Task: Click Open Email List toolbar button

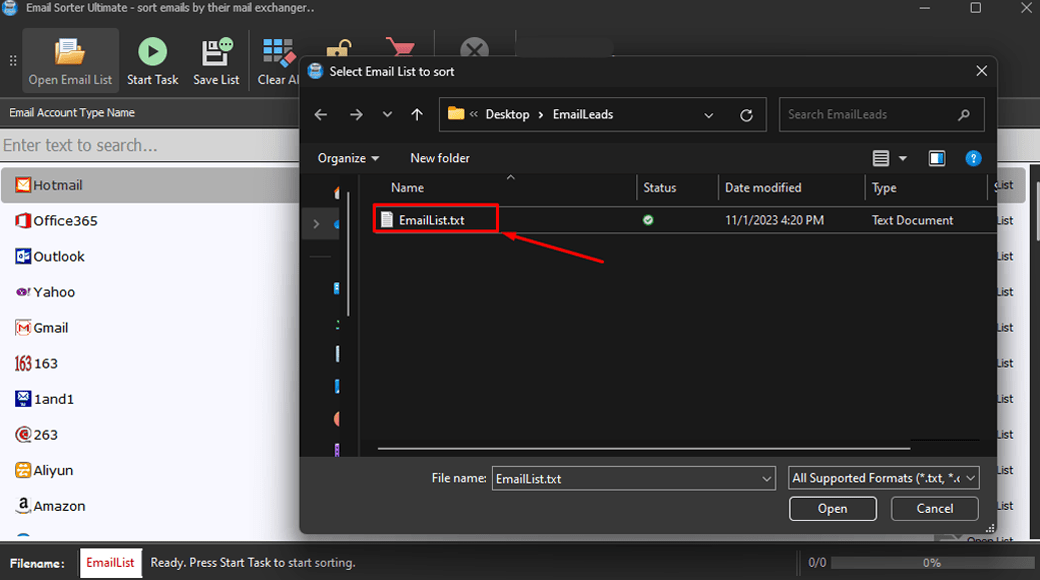Action: pos(70,62)
